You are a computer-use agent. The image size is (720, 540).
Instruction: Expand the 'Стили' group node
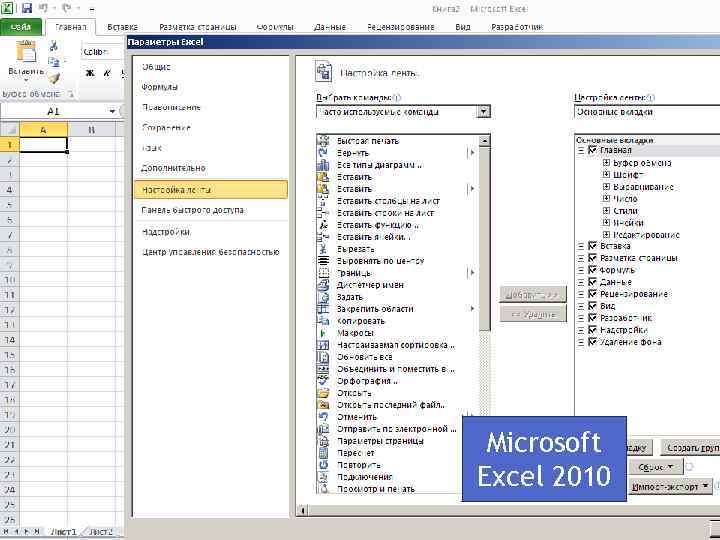tap(606, 211)
